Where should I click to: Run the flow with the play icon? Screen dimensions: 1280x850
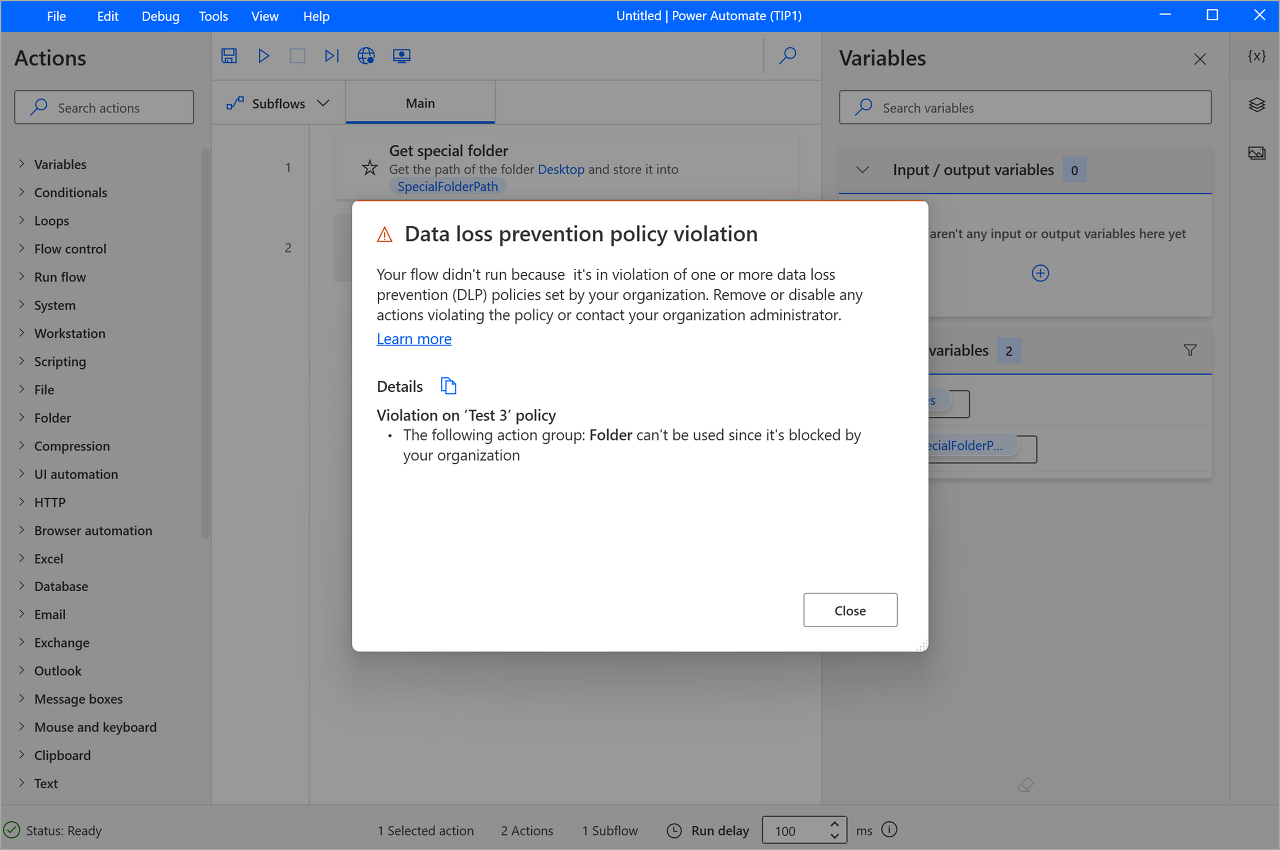coord(264,56)
